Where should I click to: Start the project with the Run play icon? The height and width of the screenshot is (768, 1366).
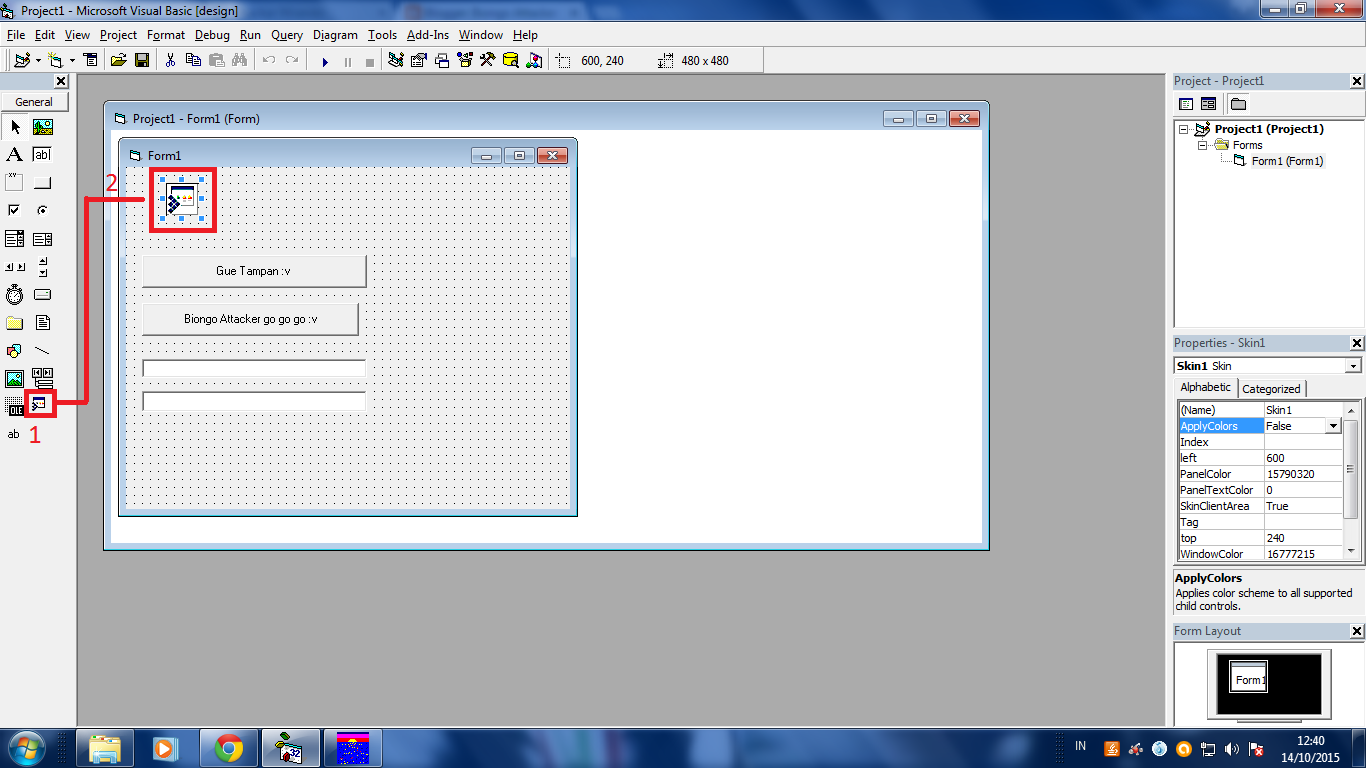point(325,61)
